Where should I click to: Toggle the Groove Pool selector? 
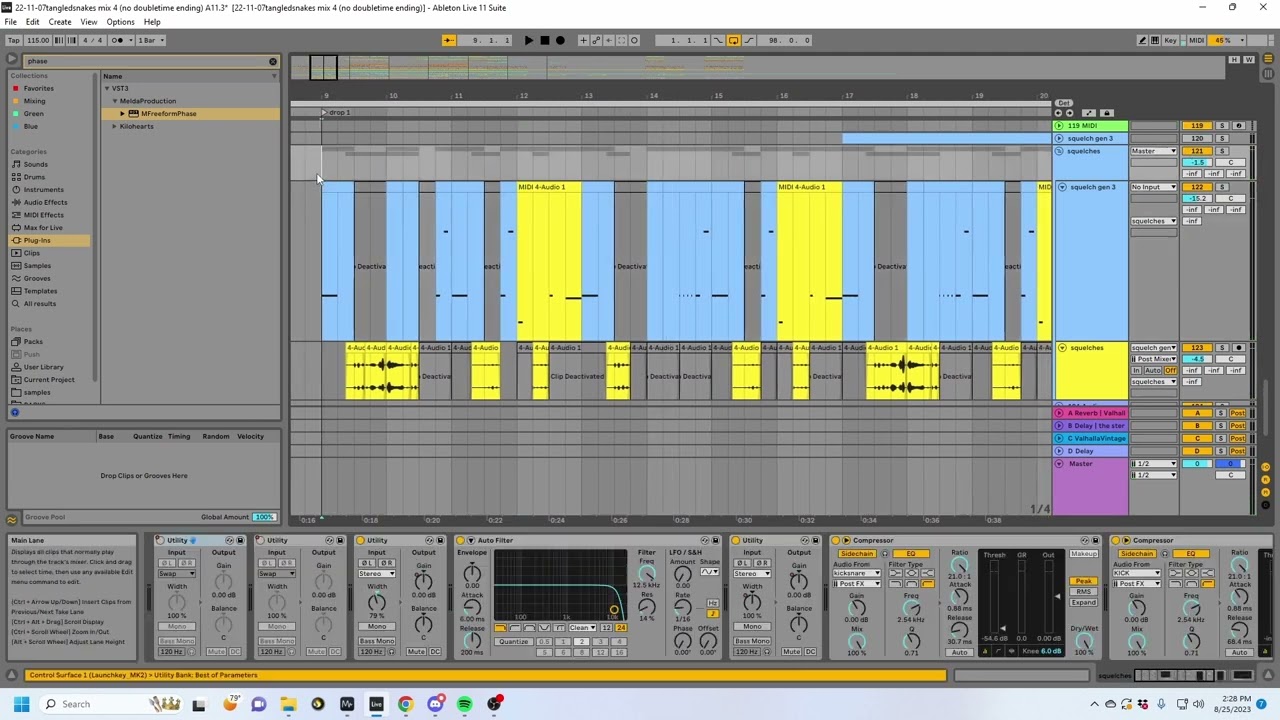(12, 518)
